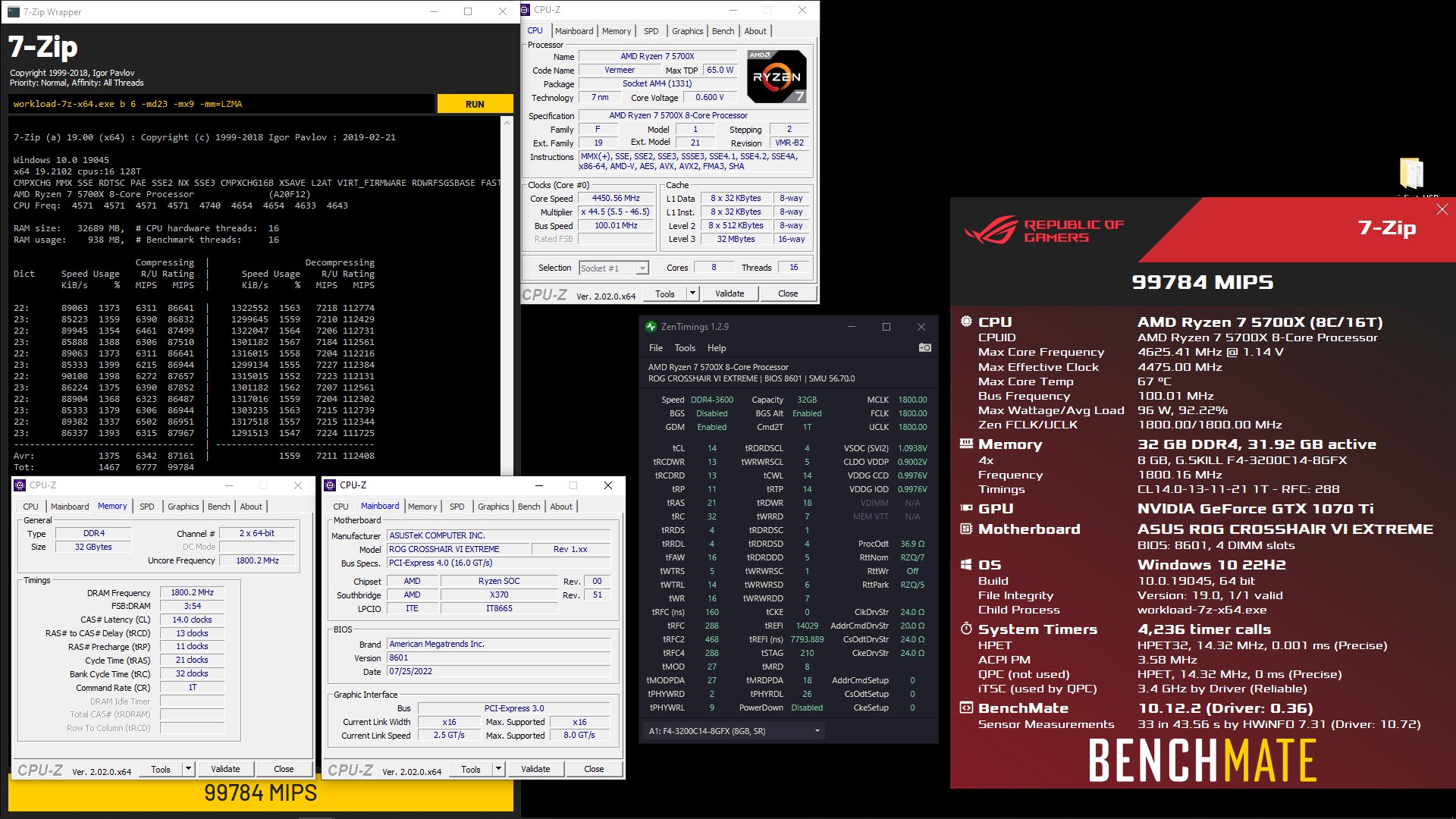Click the Motherboard section icon in BenchMate
Screen dimensions: 1456x819
point(966,529)
